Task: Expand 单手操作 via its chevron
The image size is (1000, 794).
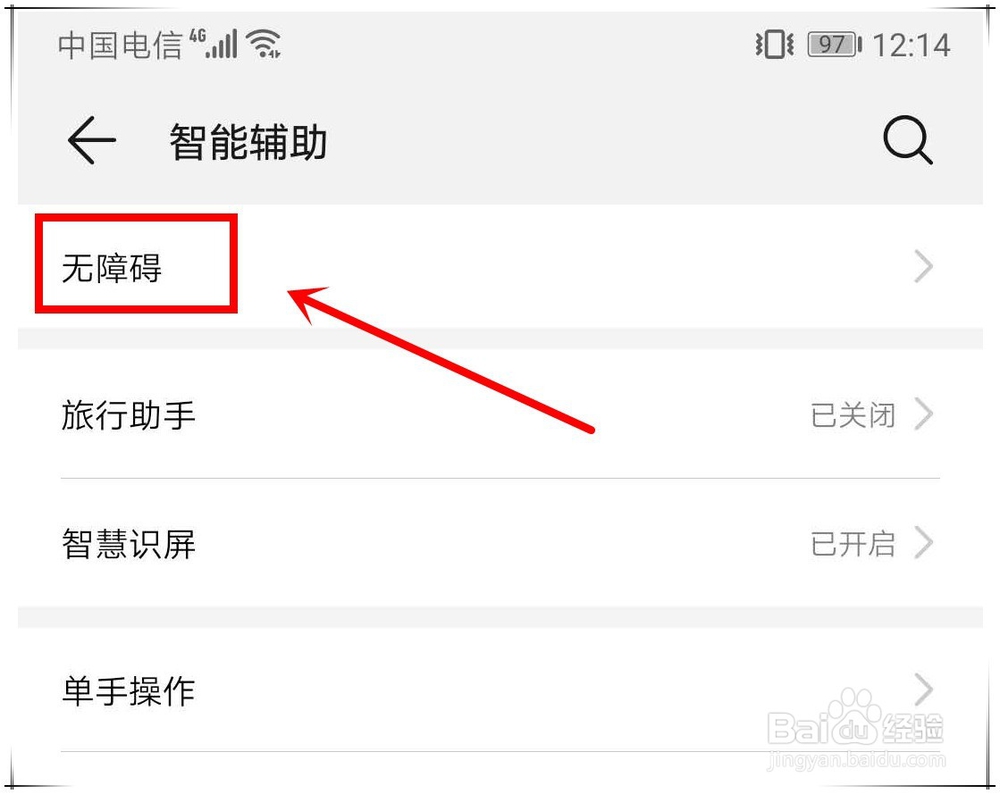Action: [x=923, y=689]
